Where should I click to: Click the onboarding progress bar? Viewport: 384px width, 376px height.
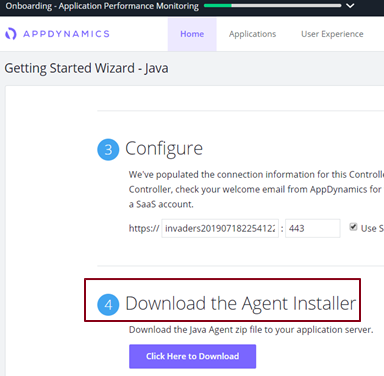coord(273,6)
